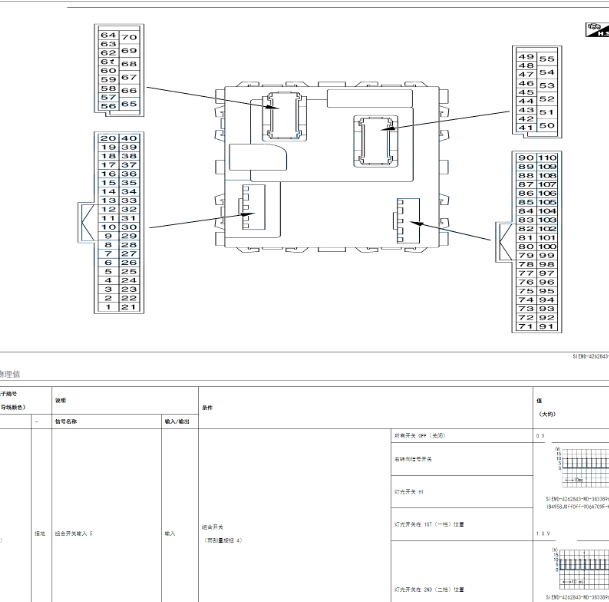This screenshot has width=609, height=602.
Task: Click pin 67 in the upper-left connector
Action: pyautogui.click(x=129, y=77)
